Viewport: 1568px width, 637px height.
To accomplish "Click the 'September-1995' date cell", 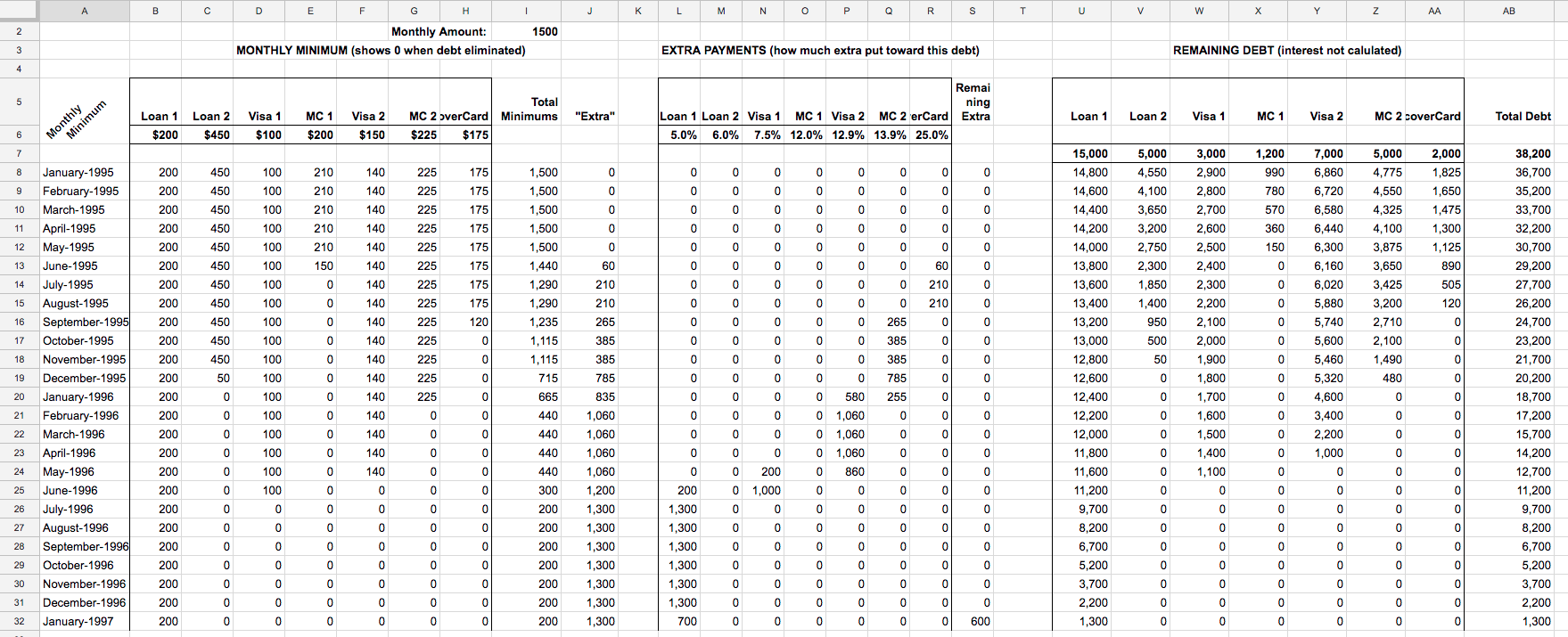I will click(x=85, y=322).
